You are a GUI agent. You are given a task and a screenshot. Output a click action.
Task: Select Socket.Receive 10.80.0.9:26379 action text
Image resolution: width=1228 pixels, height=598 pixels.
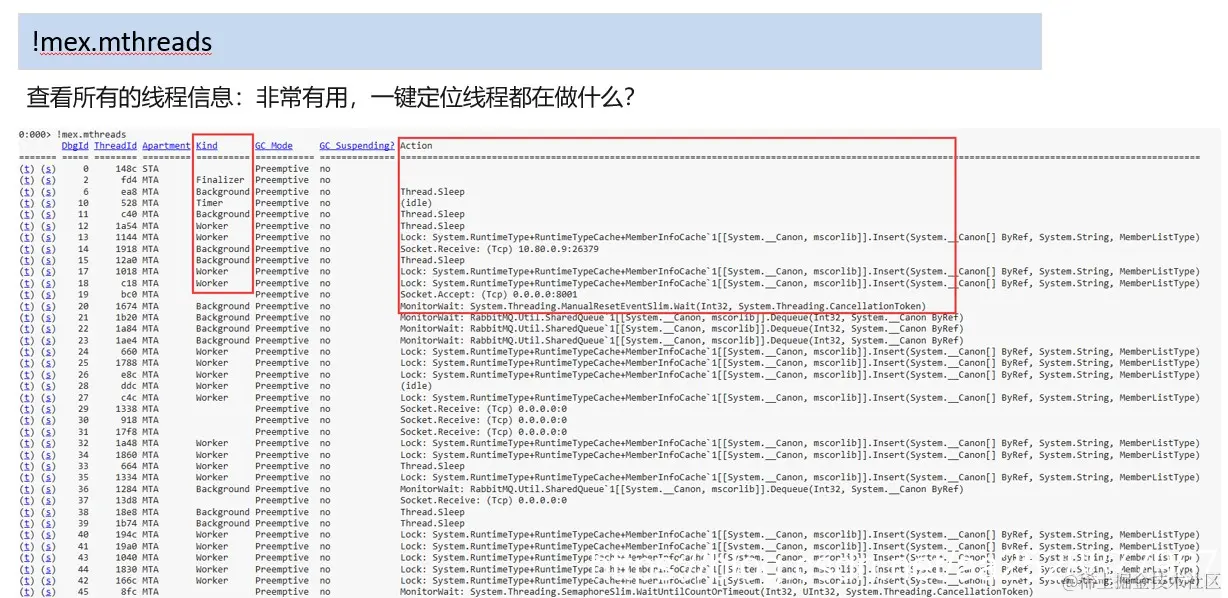tap(499, 249)
